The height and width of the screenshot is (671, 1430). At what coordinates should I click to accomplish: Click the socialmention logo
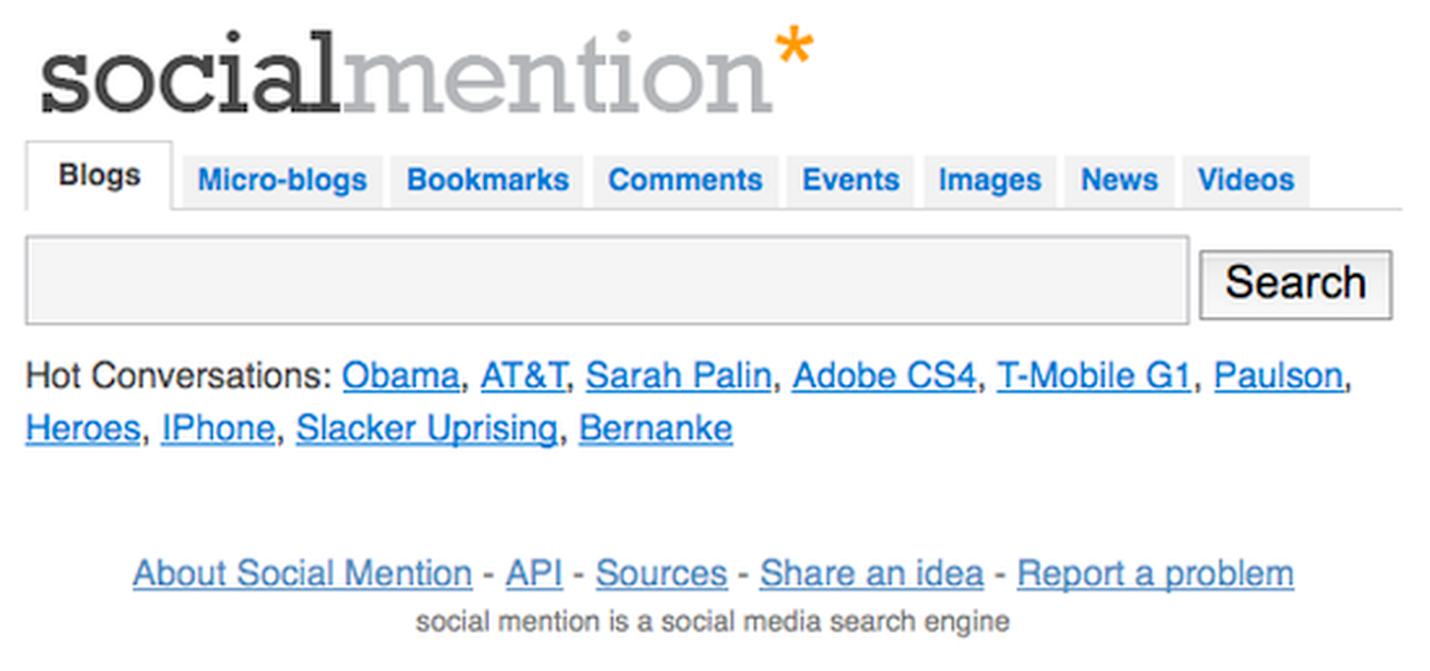coord(425,72)
